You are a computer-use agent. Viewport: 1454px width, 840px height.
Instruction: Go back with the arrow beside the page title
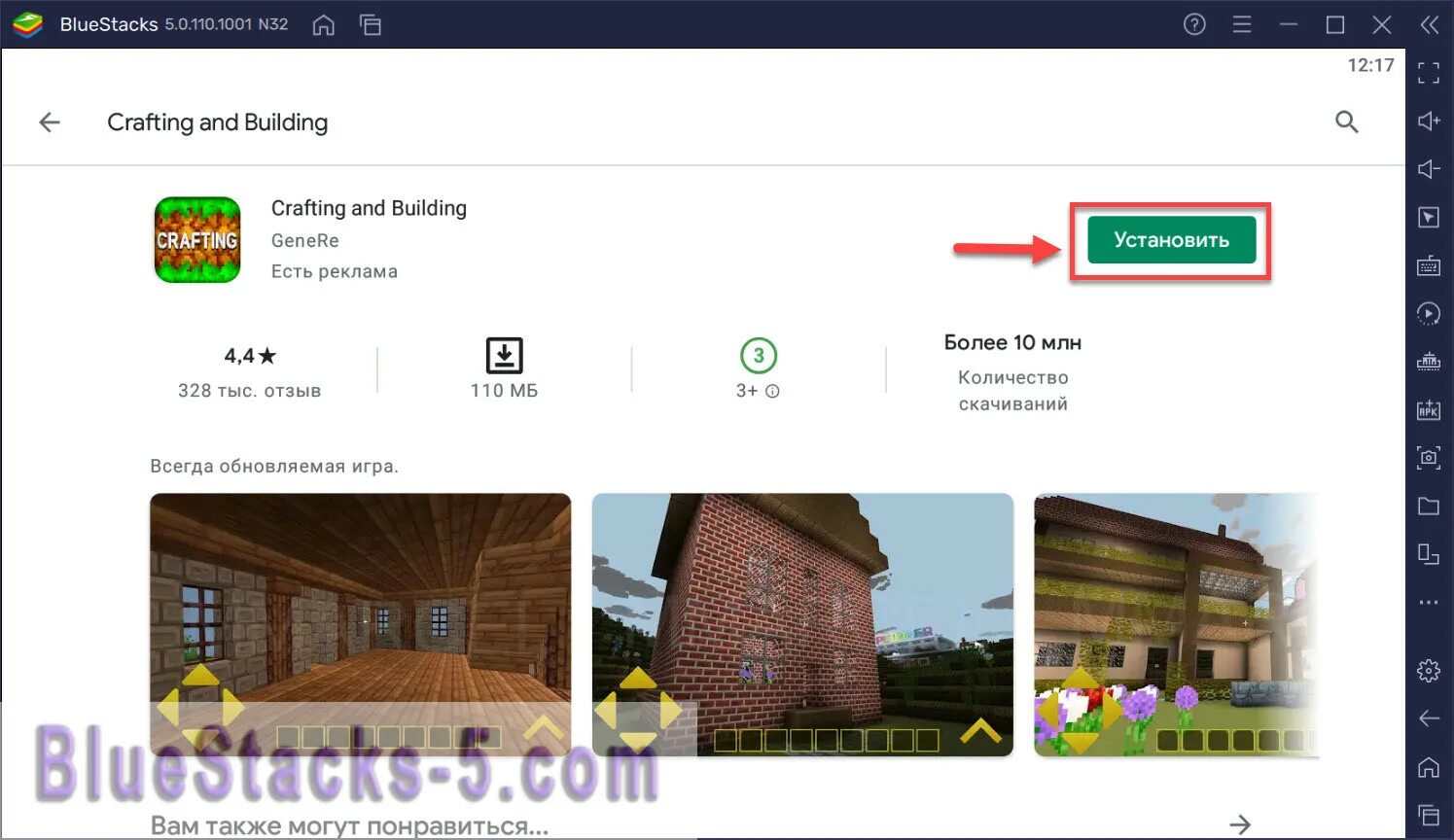pyautogui.click(x=50, y=122)
